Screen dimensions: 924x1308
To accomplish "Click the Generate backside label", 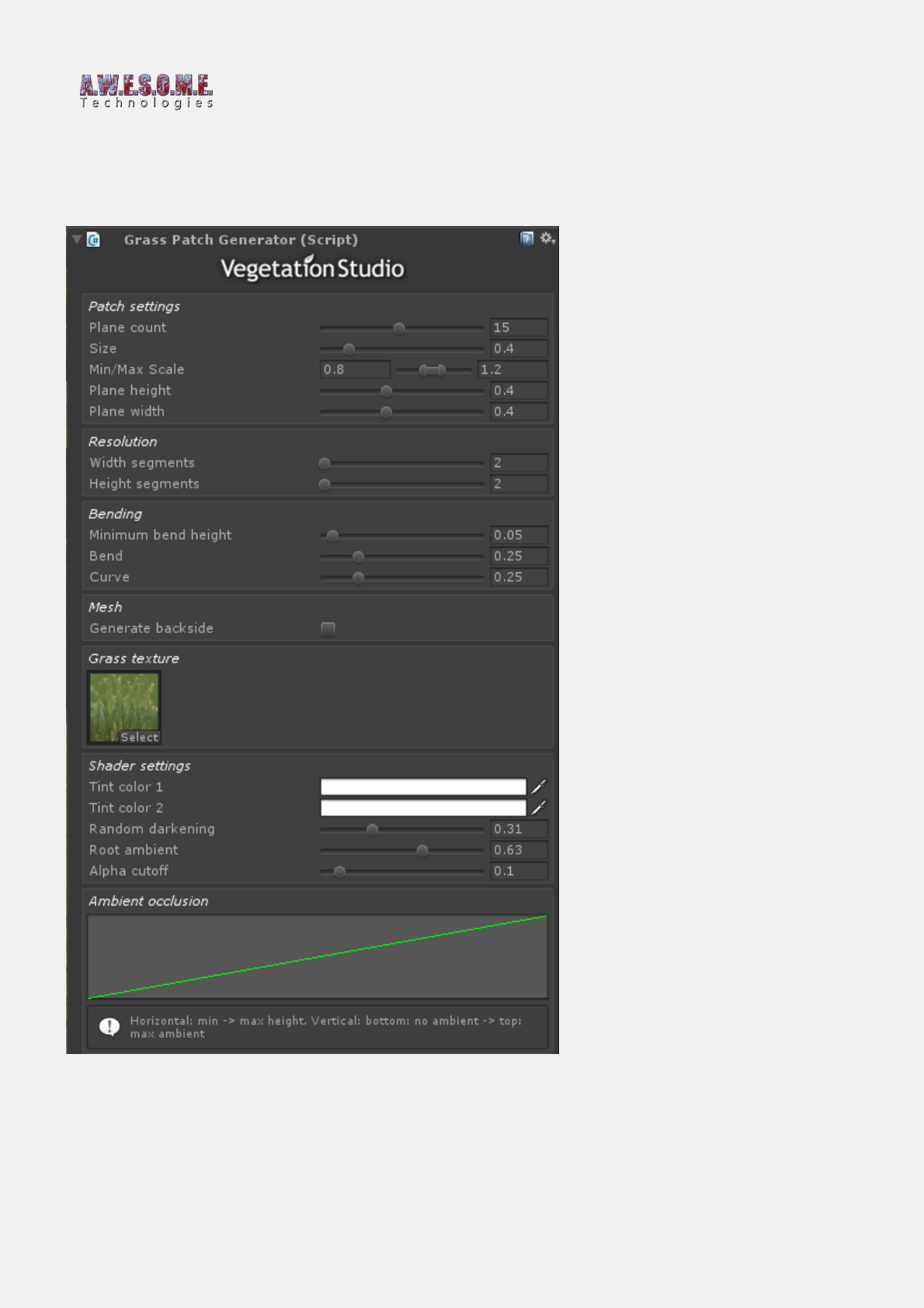I will pyautogui.click(x=151, y=628).
